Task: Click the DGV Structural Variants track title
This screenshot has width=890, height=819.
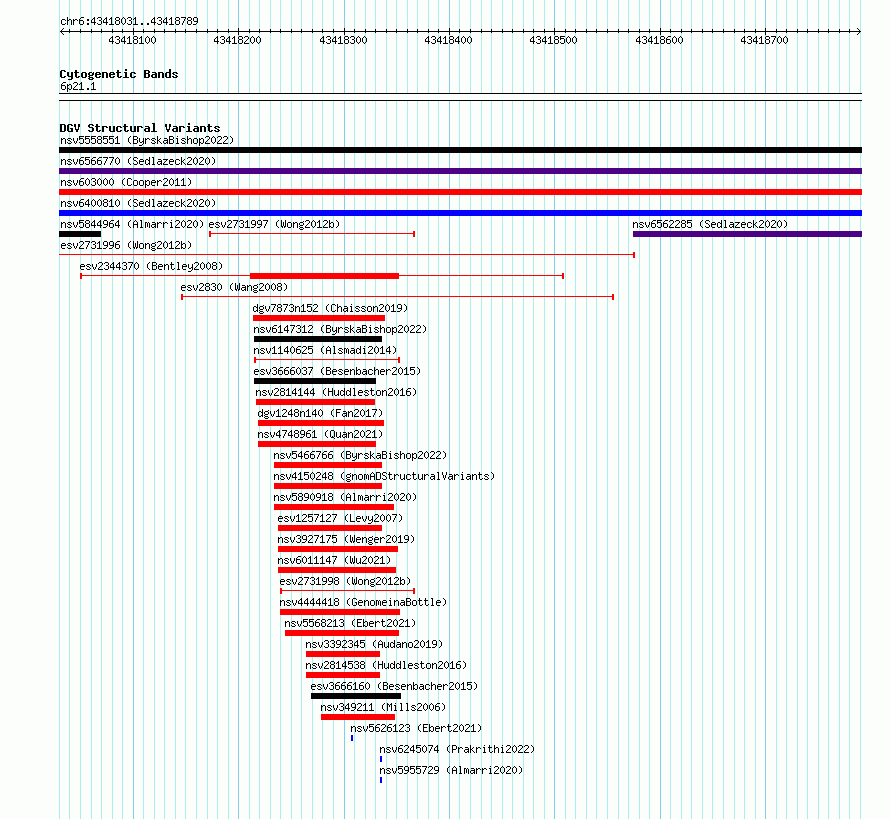Action: click(140, 128)
